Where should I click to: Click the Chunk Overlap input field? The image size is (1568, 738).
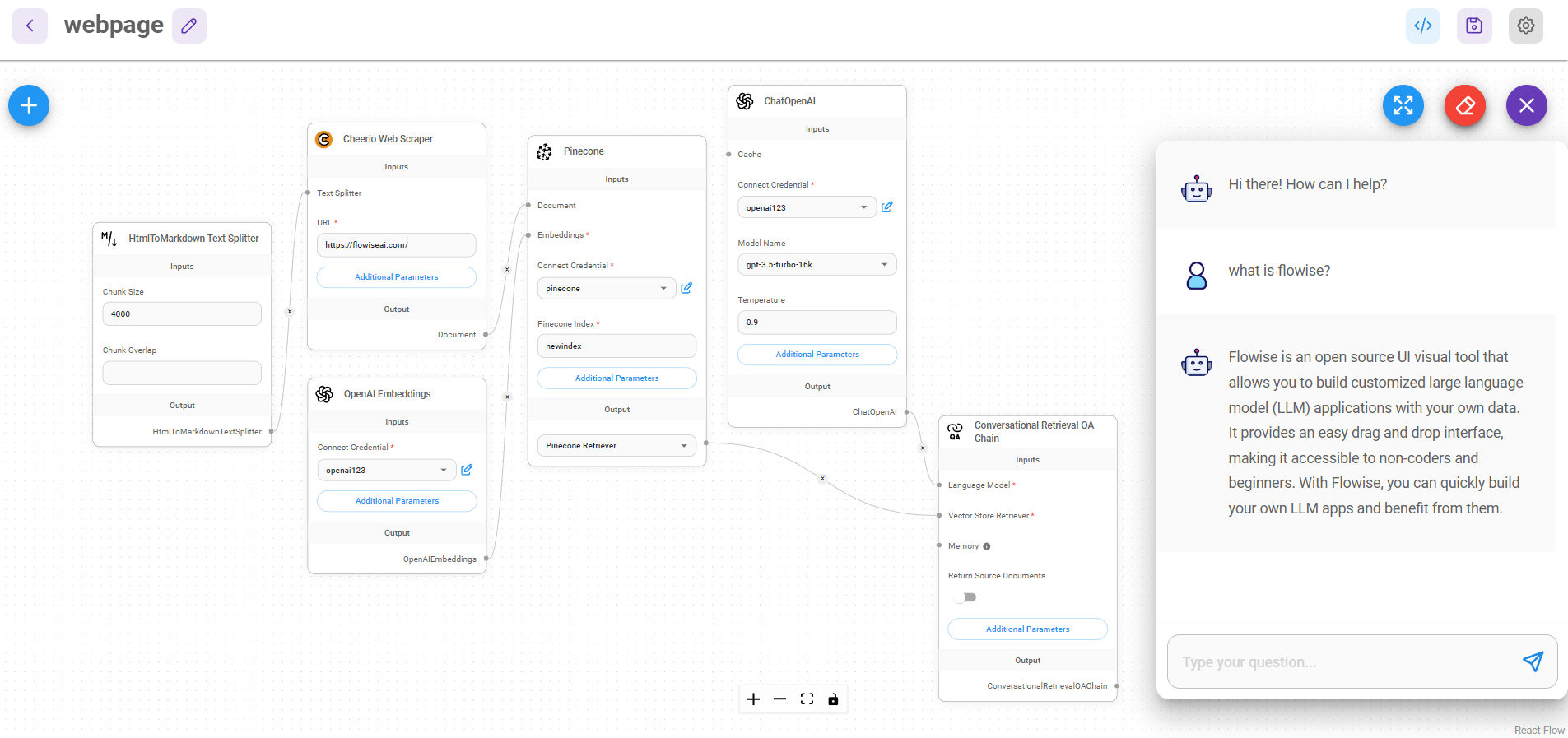(182, 374)
